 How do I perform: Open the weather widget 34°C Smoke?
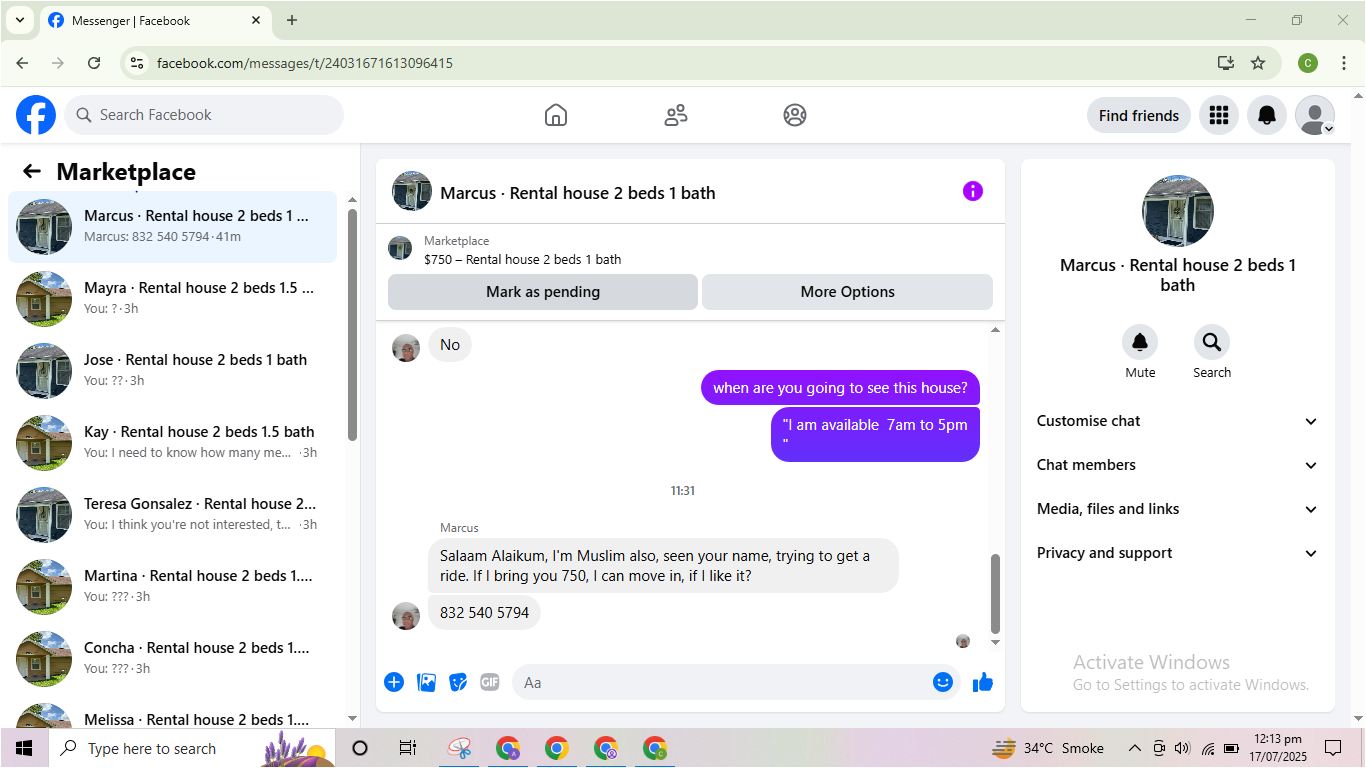1047,748
